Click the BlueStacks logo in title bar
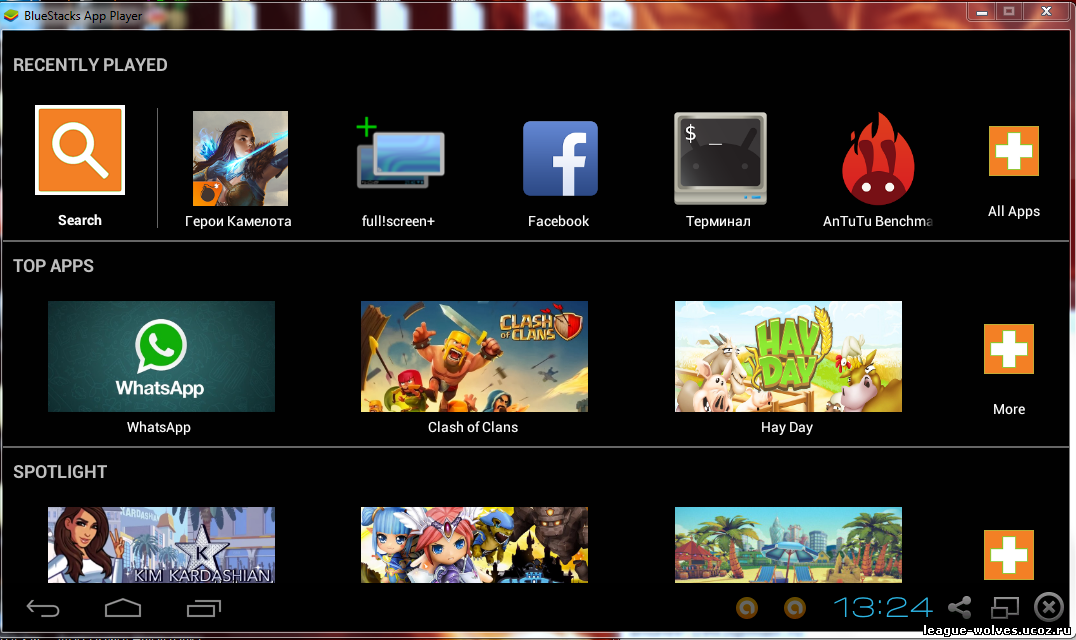1076x640 pixels. [x=11, y=15]
